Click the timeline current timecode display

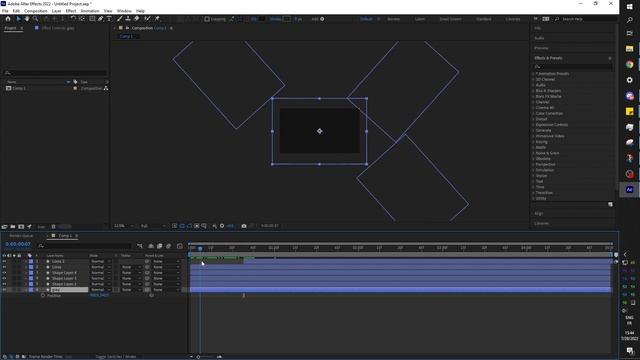click(x=18, y=244)
